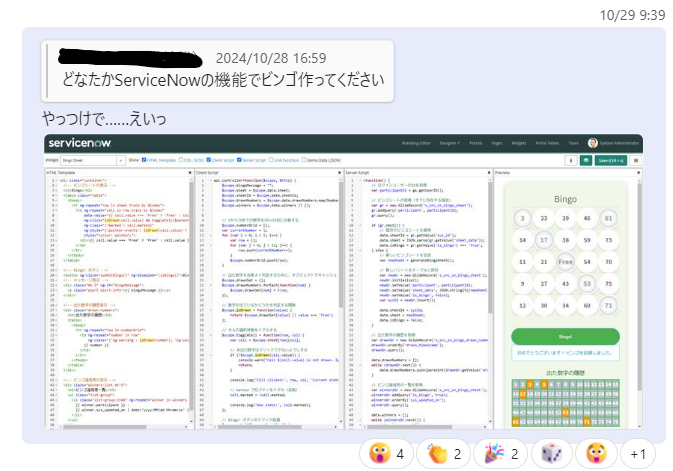
Task: Click the dice emoji reaction
Action: 552,453
